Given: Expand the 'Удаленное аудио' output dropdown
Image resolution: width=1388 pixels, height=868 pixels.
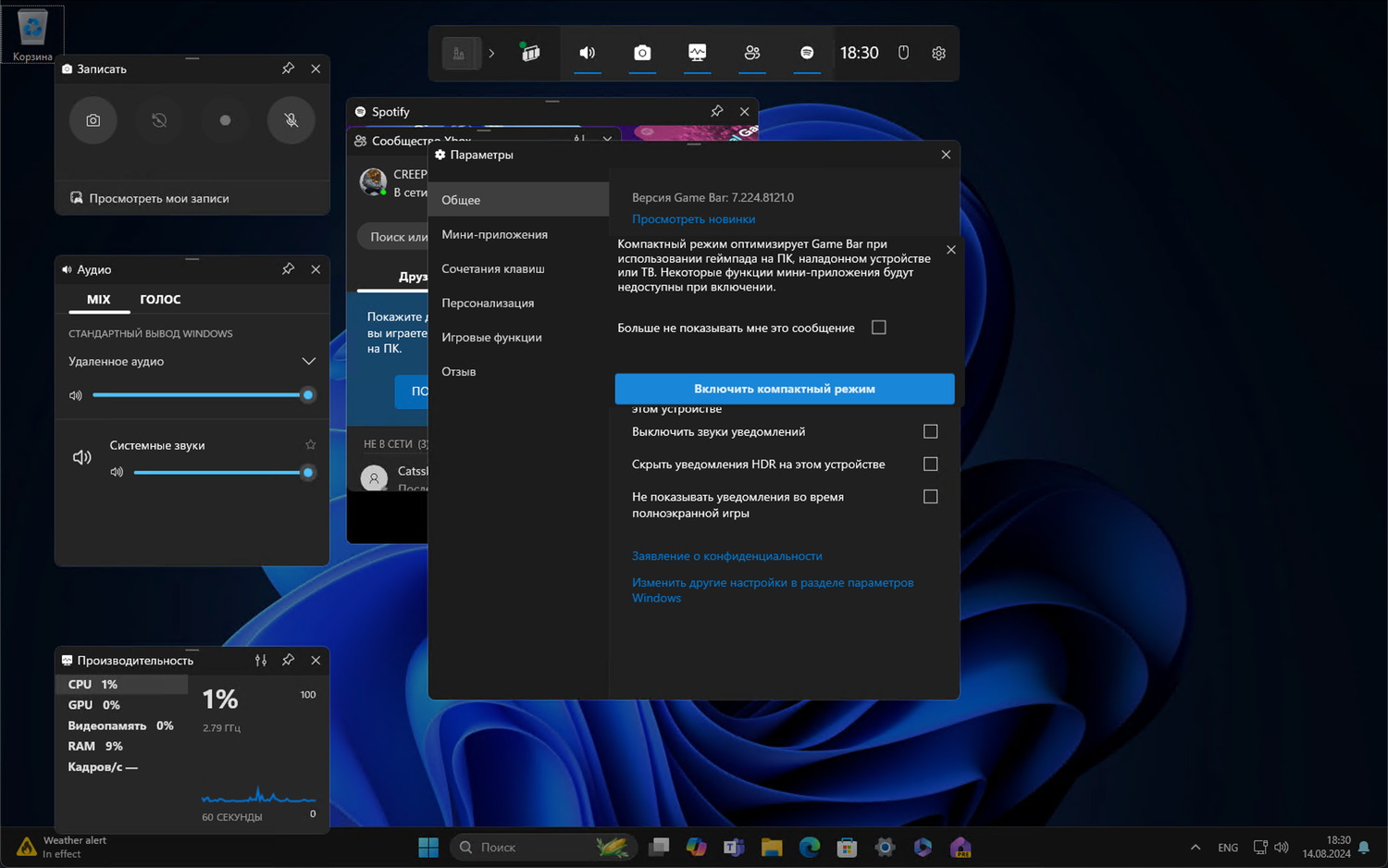Looking at the screenshot, I should 308,362.
